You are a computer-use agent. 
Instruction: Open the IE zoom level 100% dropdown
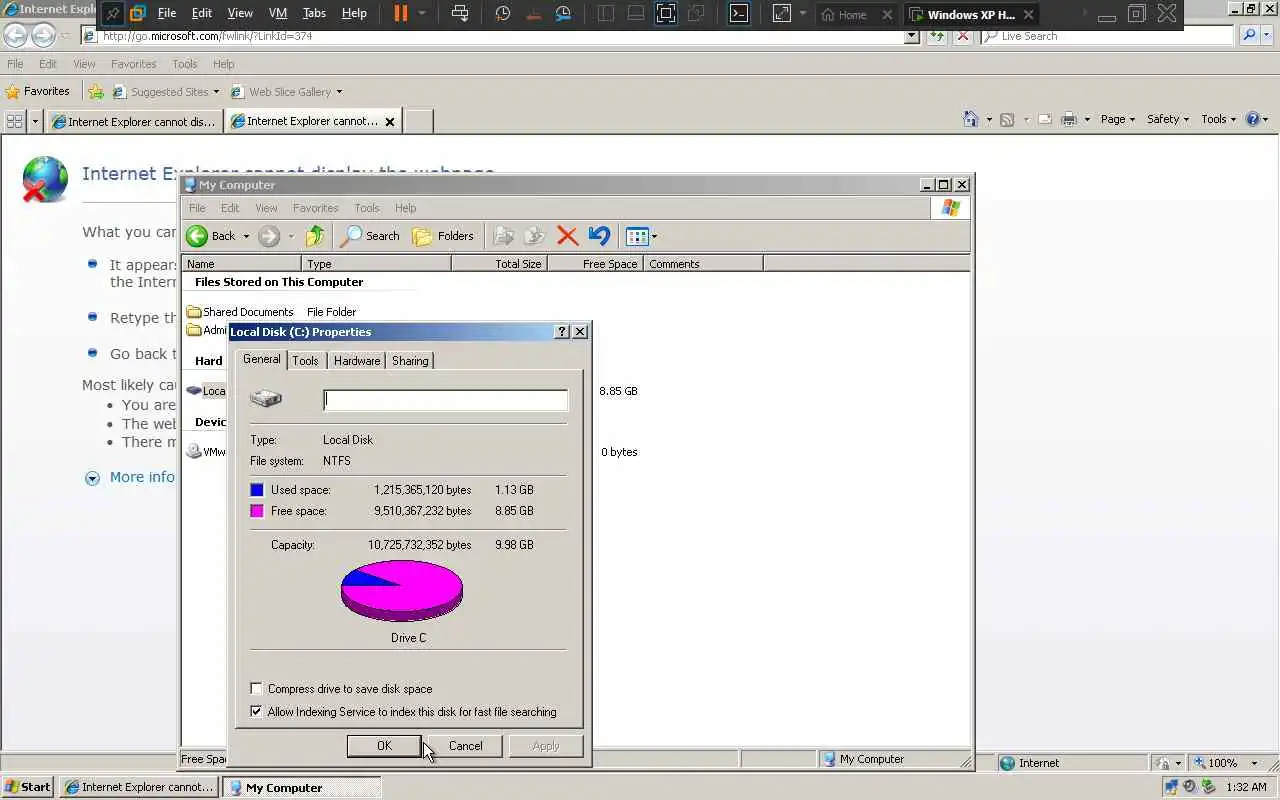point(1254,763)
